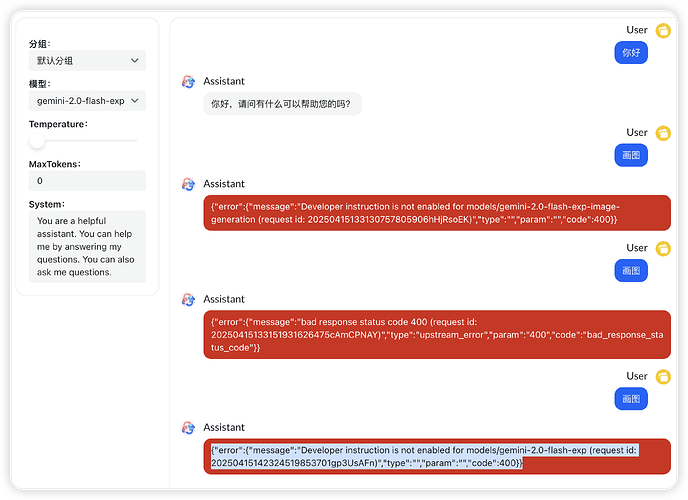Click the Temperature label
The image size is (688, 500).
(58, 124)
